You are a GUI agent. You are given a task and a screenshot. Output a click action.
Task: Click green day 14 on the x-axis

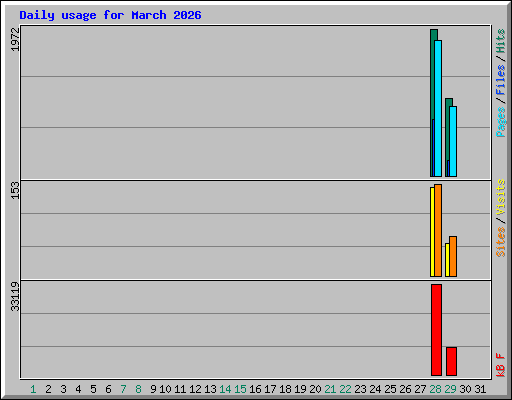[x=225, y=389]
